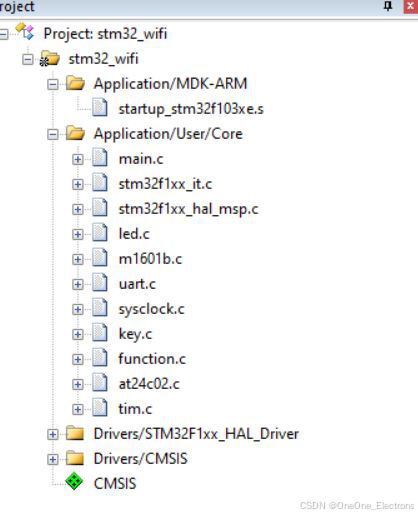Expand uart.c dependencies

[x=78, y=284]
